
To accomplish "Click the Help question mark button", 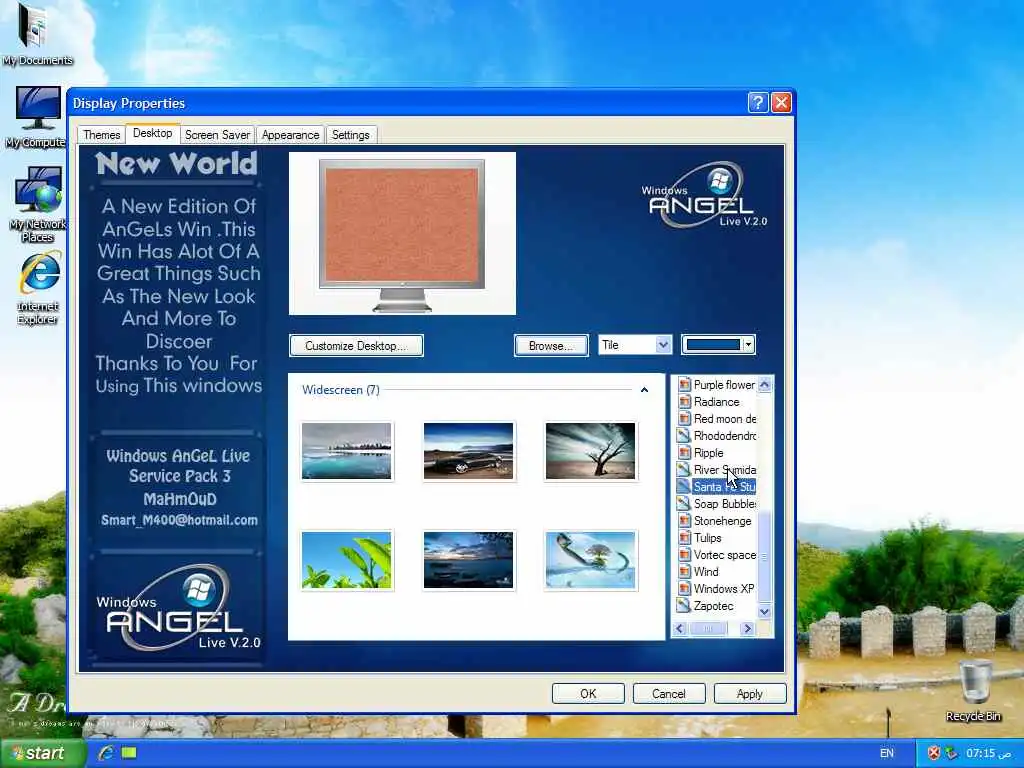I will [758, 103].
